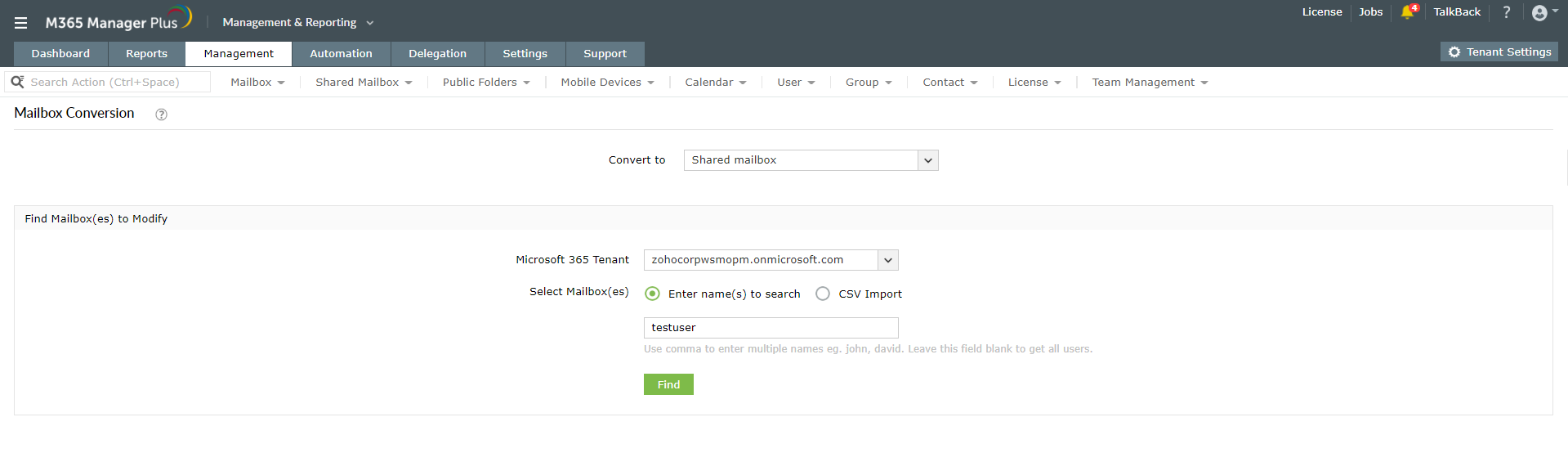Open the help question mark icon
The width and height of the screenshot is (1568, 453).
coord(1507,12)
